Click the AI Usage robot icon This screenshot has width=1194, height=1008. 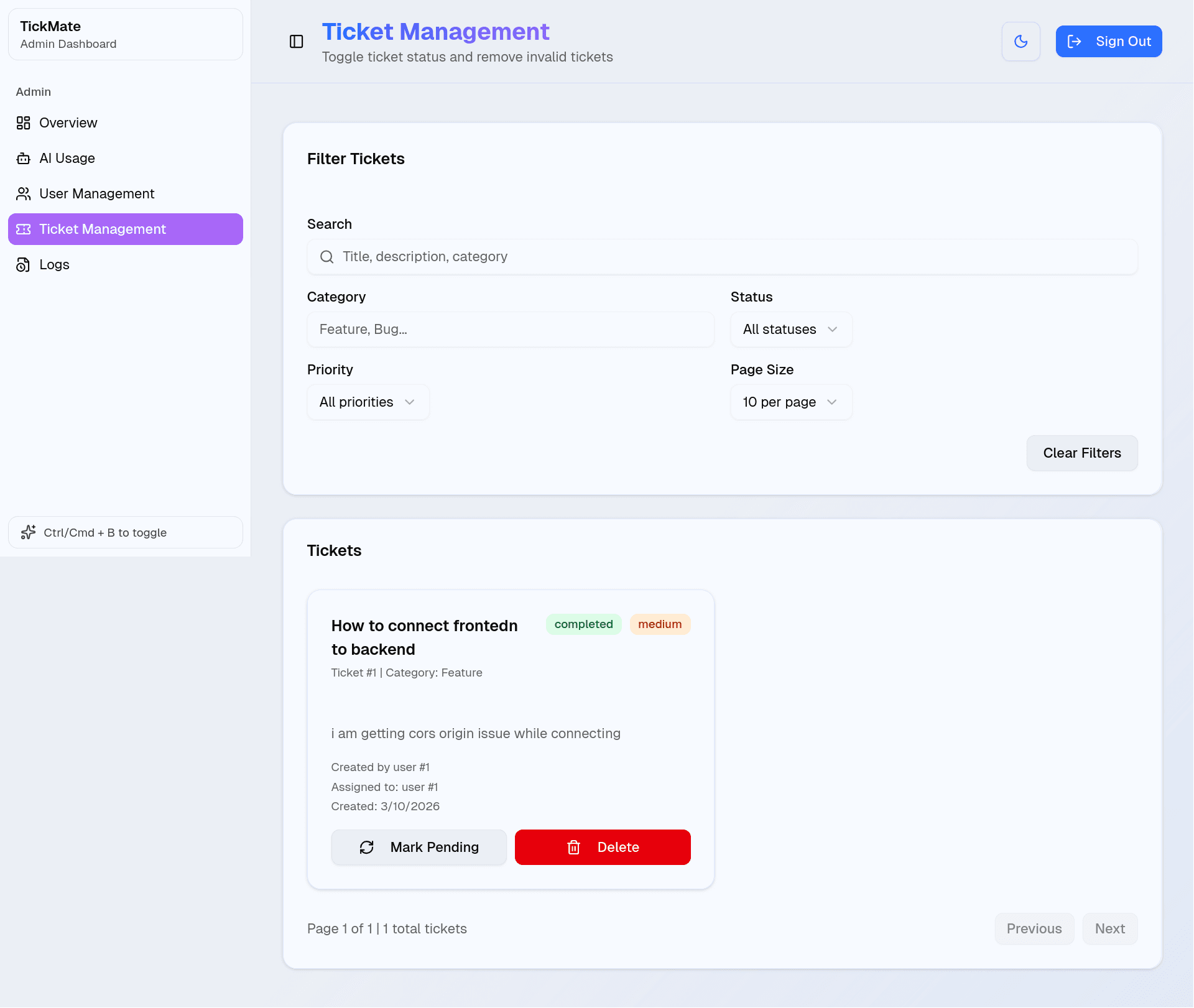[x=24, y=159]
